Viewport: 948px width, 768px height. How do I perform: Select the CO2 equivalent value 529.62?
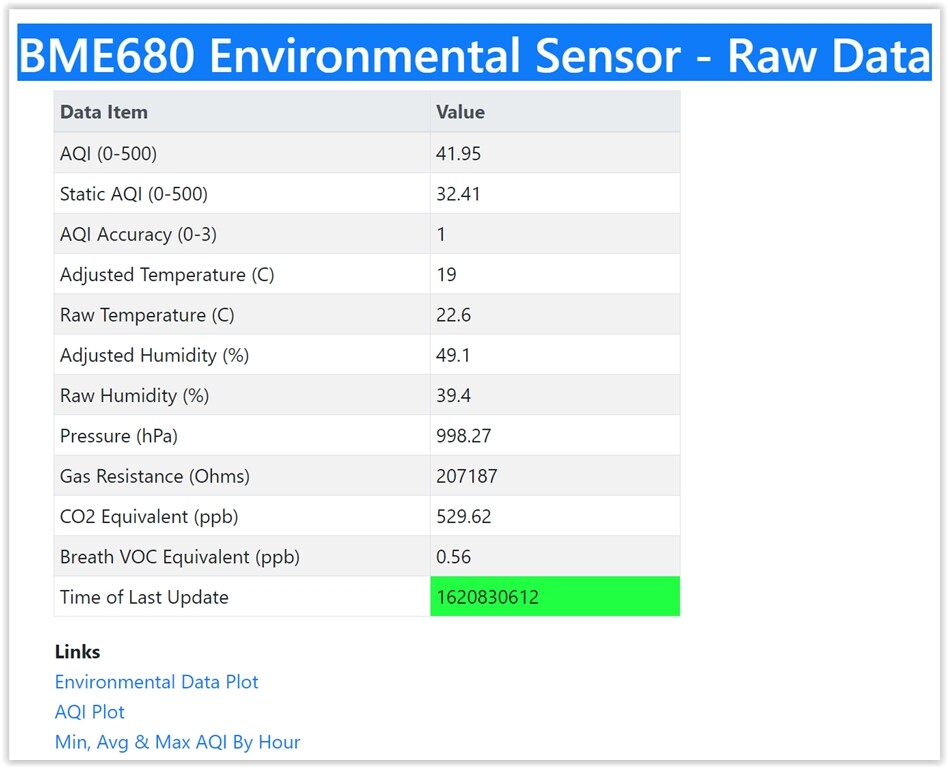pos(464,517)
